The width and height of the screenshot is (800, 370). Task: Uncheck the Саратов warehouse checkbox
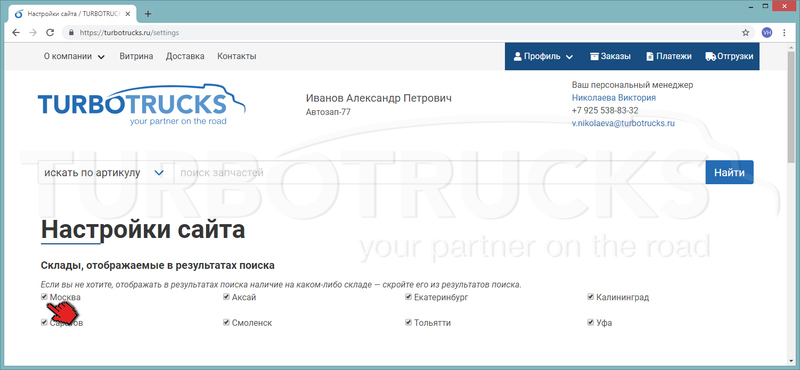point(44,322)
